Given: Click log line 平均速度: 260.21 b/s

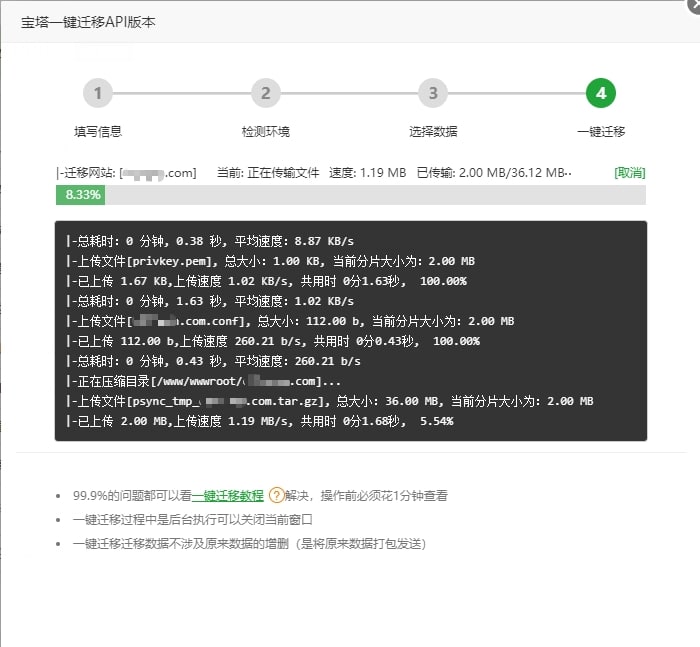Looking at the screenshot, I should click(x=213, y=361).
